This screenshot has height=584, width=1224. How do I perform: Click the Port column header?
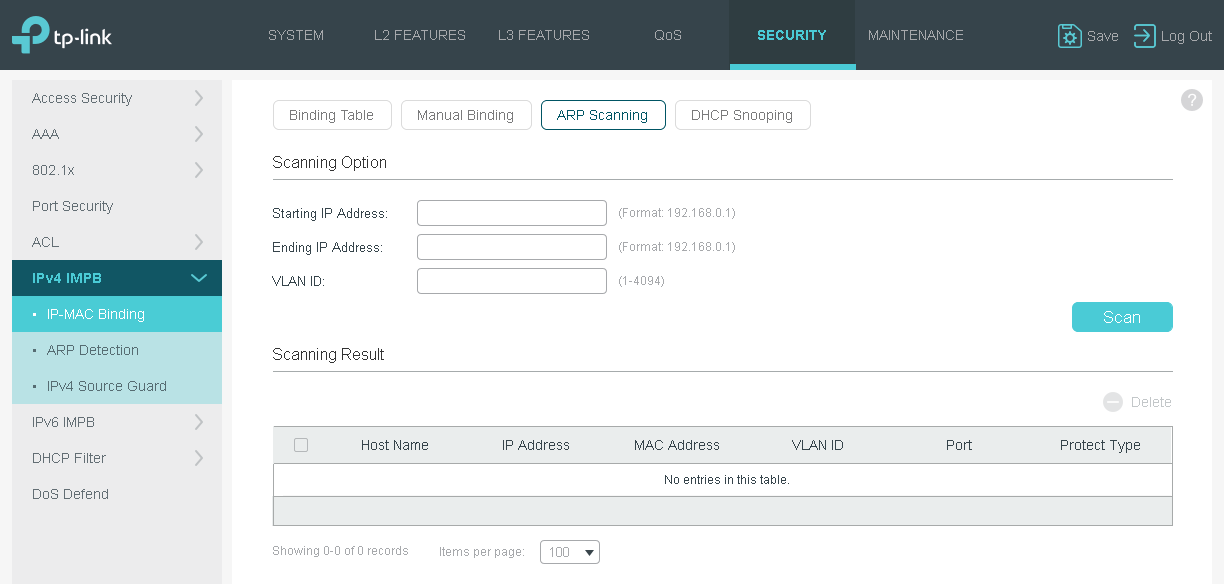[x=959, y=445]
